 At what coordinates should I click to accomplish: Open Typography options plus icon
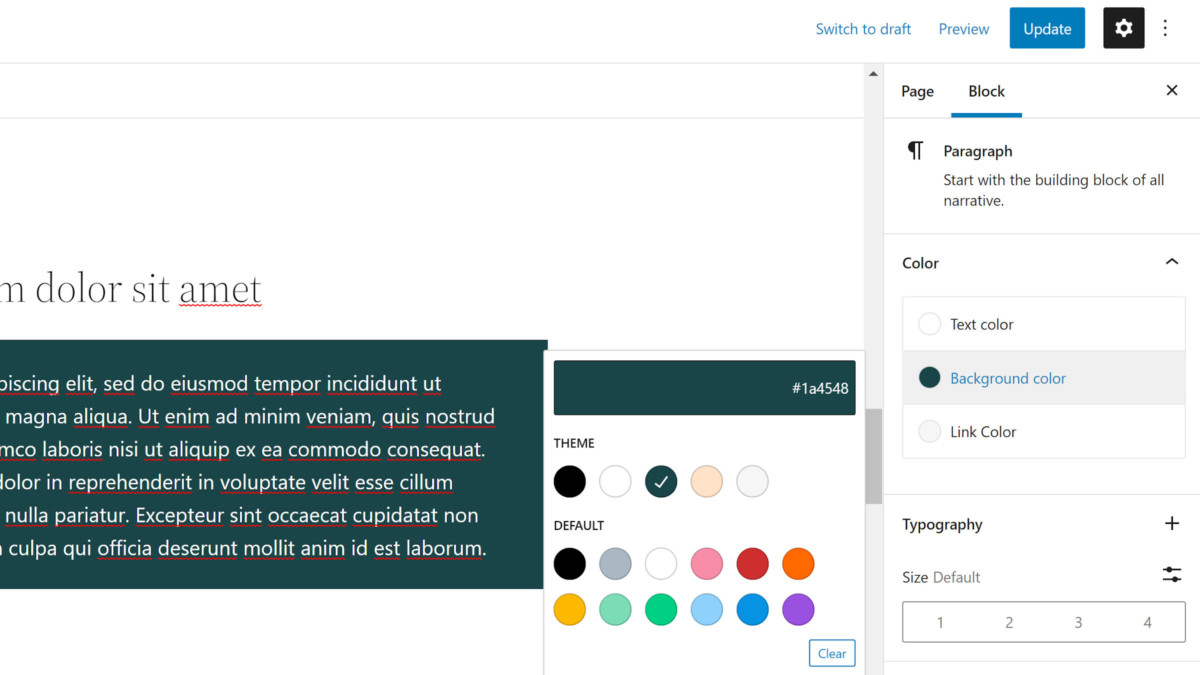(x=1172, y=524)
